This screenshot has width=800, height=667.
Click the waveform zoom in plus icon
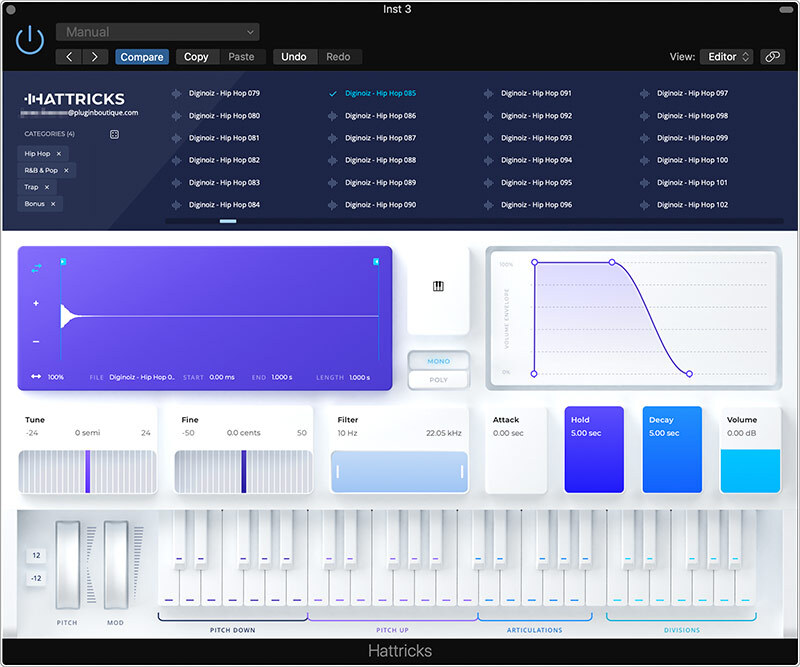(36, 303)
